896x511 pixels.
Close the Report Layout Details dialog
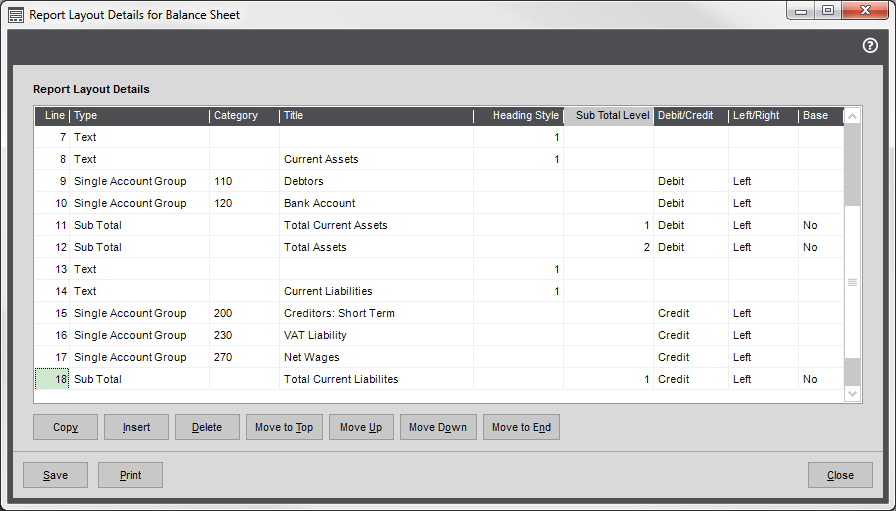[840, 475]
